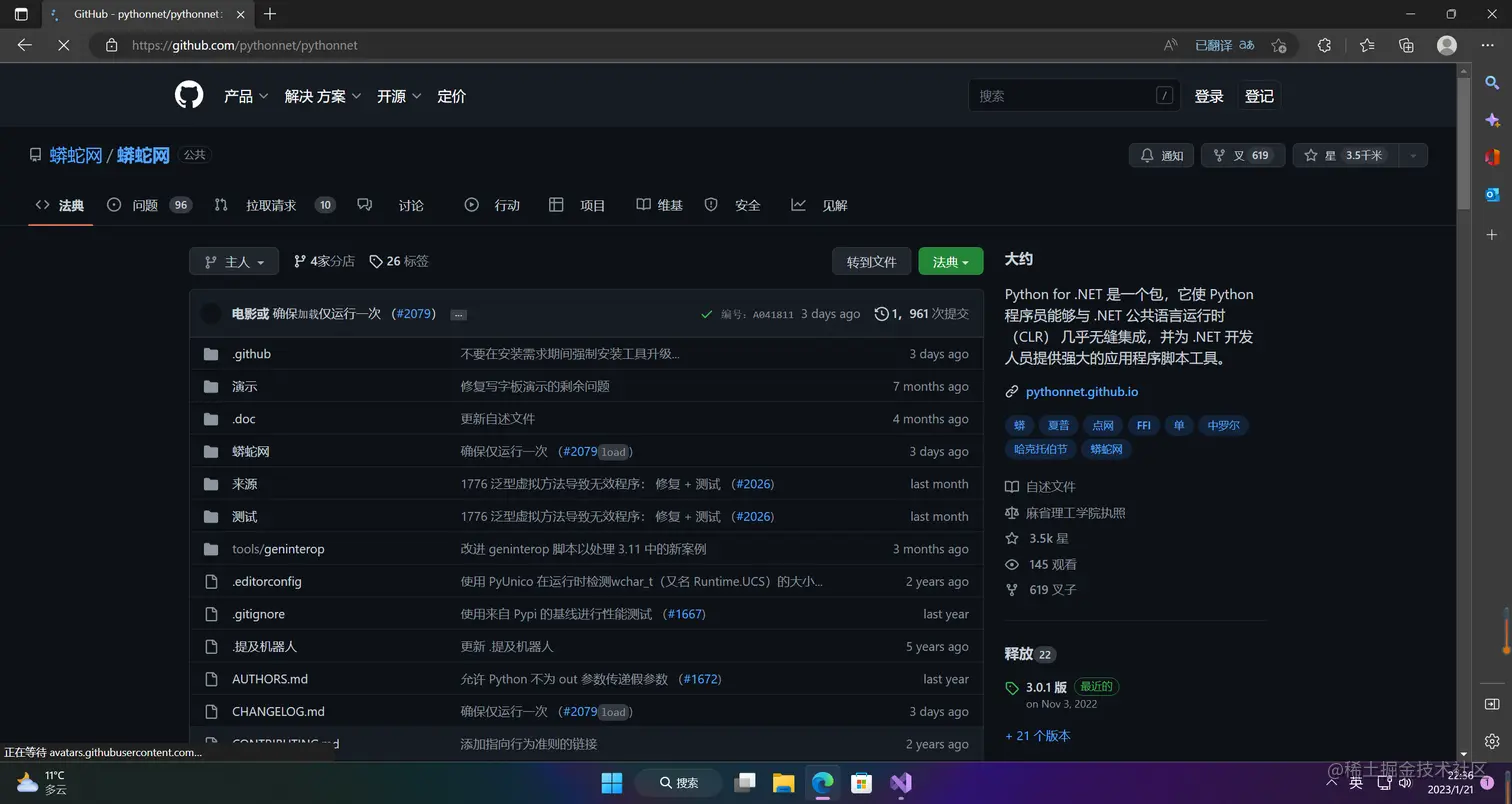
Task: Open the 讨论 discussions tab
Action: point(391,205)
